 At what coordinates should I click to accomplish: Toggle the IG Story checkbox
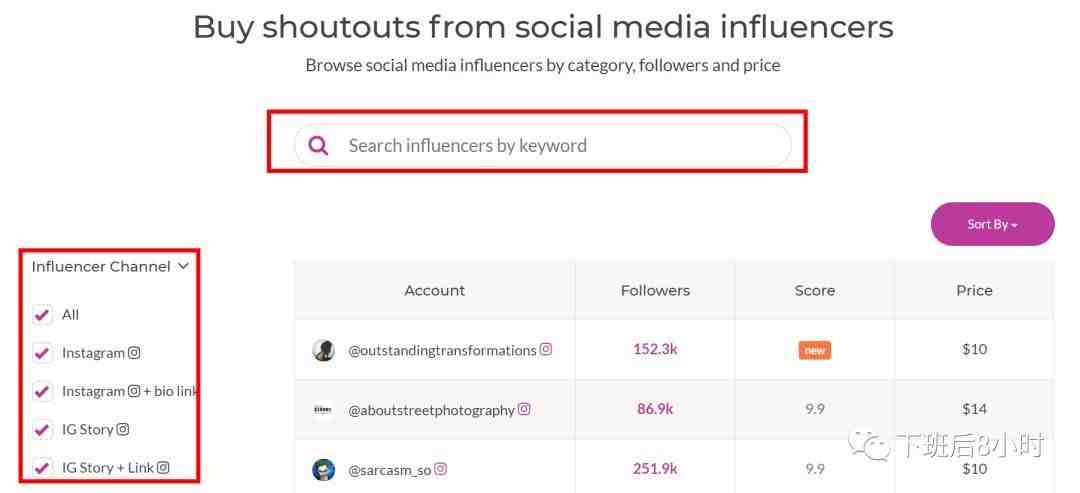[42, 430]
